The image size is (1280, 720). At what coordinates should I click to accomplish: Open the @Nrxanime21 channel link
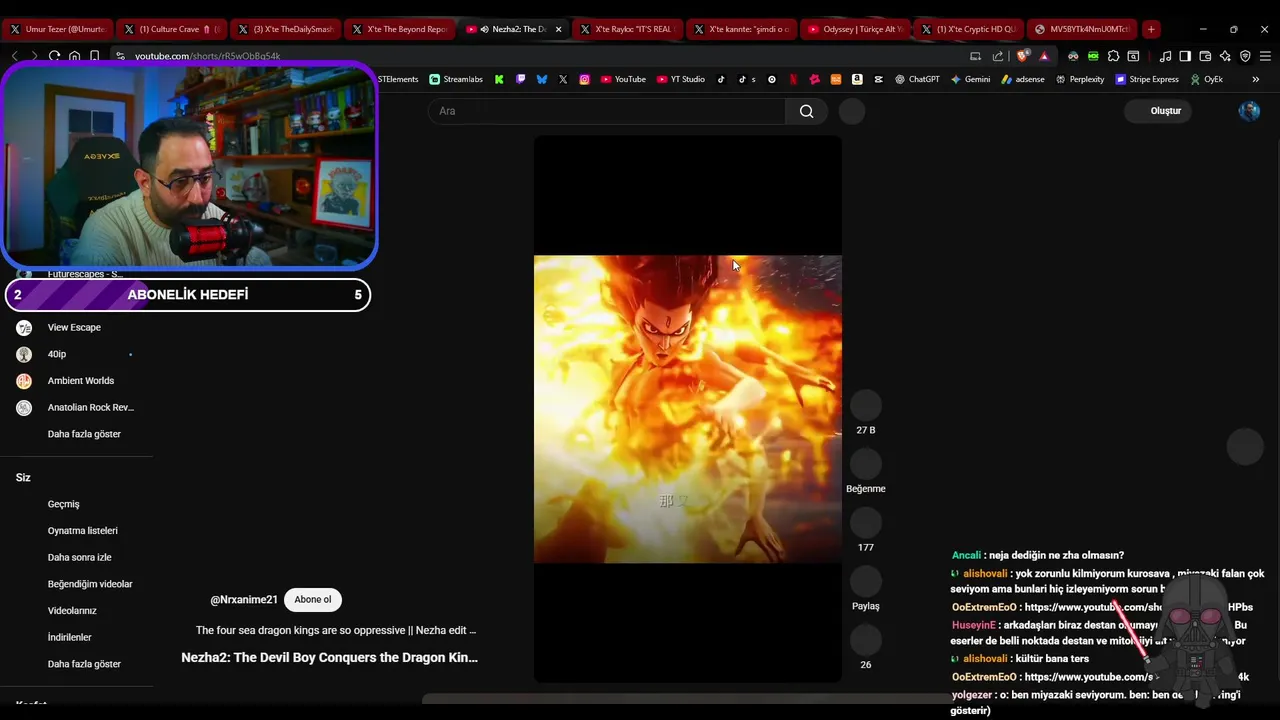tap(244, 600)
